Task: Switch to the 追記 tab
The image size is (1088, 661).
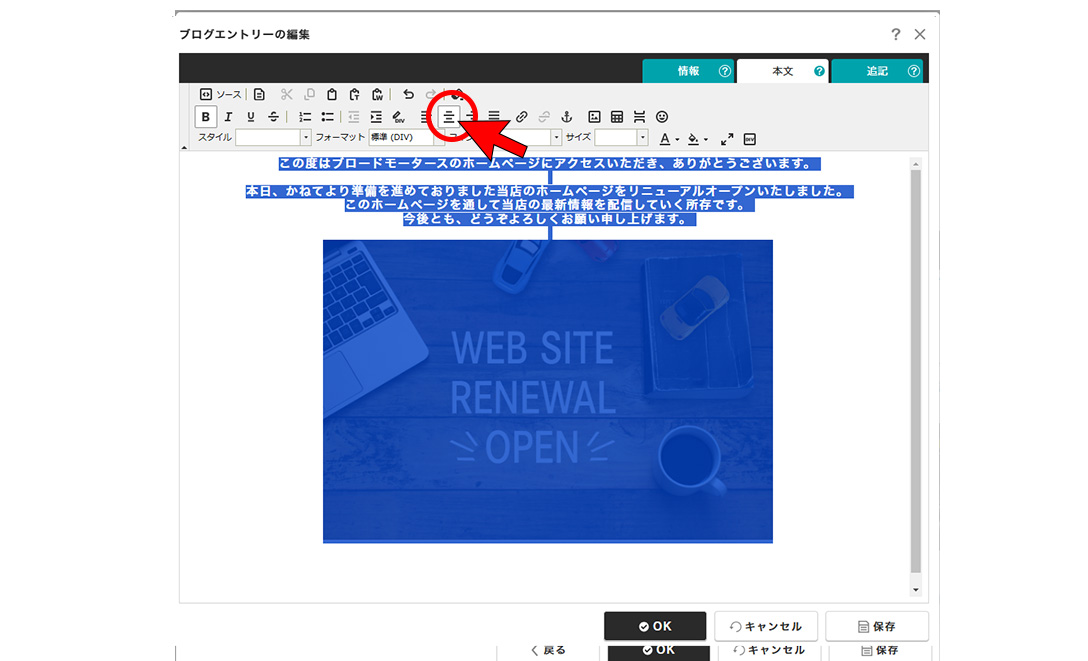Action: (877, 71)
